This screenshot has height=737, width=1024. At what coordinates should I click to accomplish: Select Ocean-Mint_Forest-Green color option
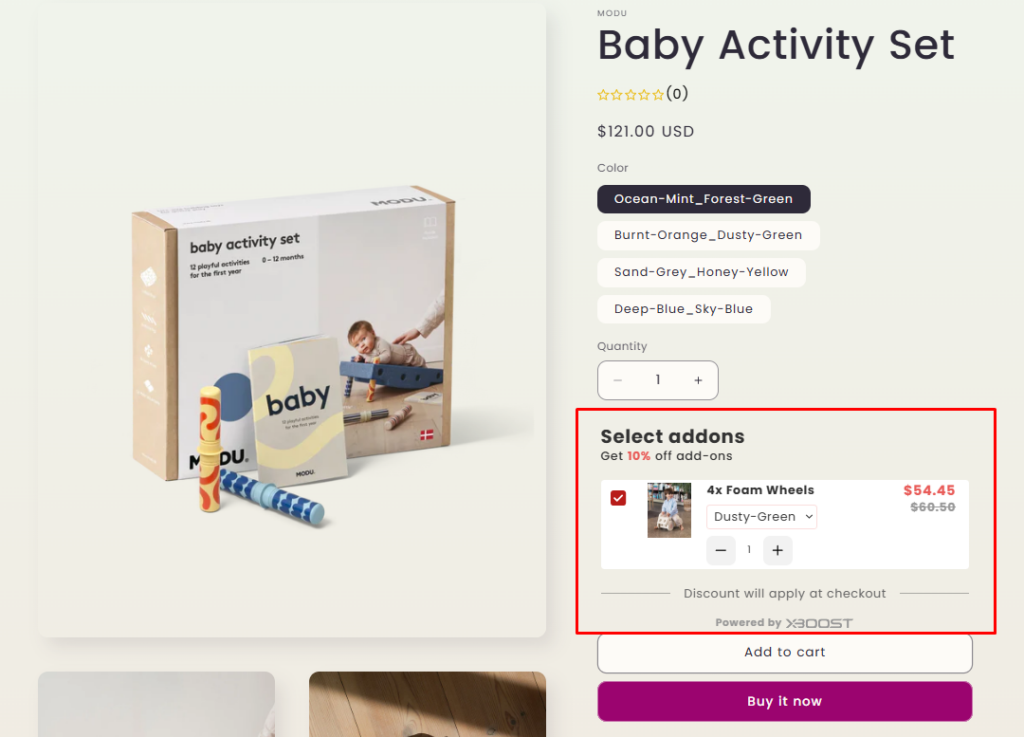click(x=703, y=199)
